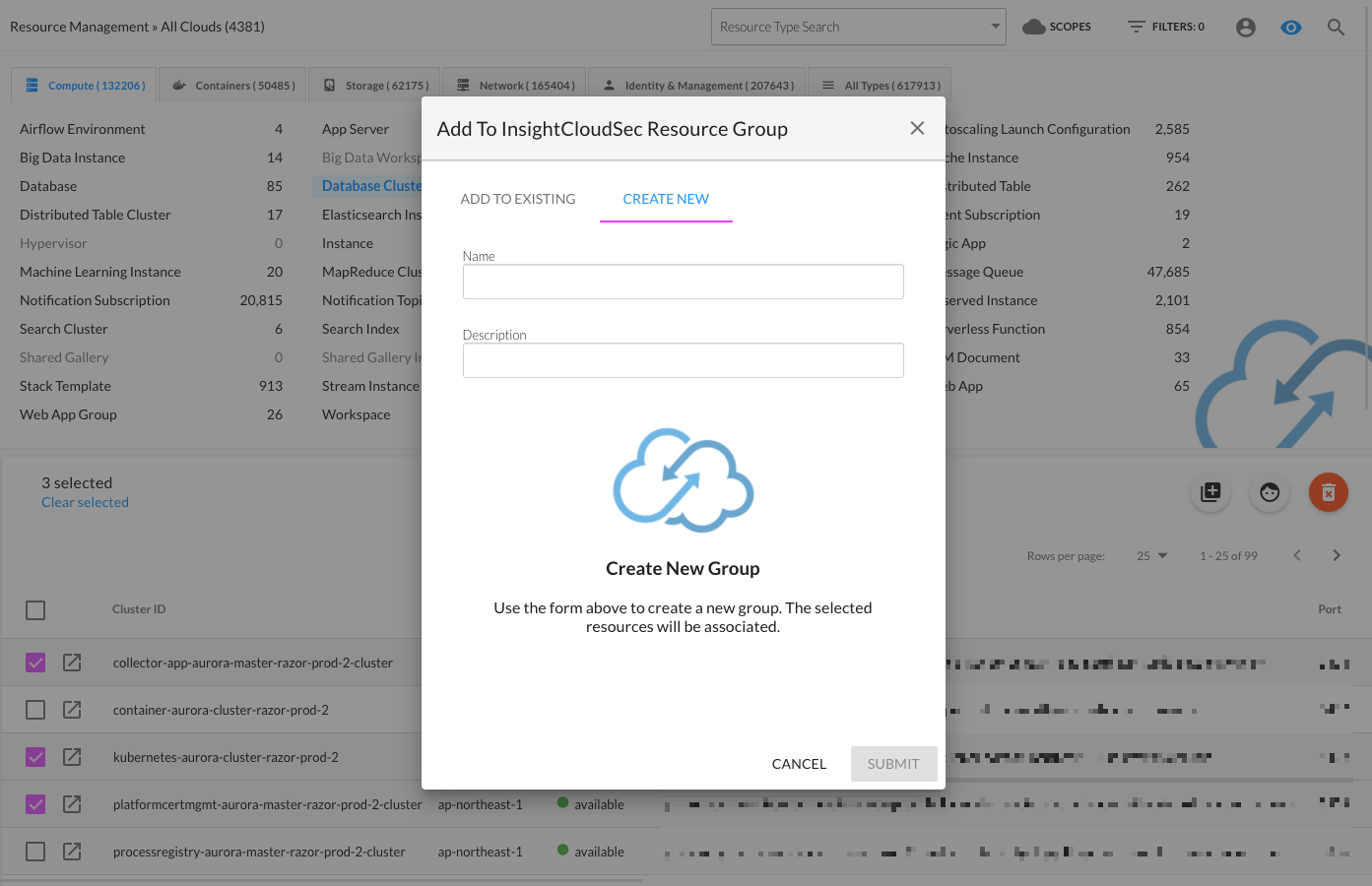Uncheck the kubernetes-aurora-cluster row checkbox
The height and width of the screenshot is (886, 1372).
pos(35,757)
